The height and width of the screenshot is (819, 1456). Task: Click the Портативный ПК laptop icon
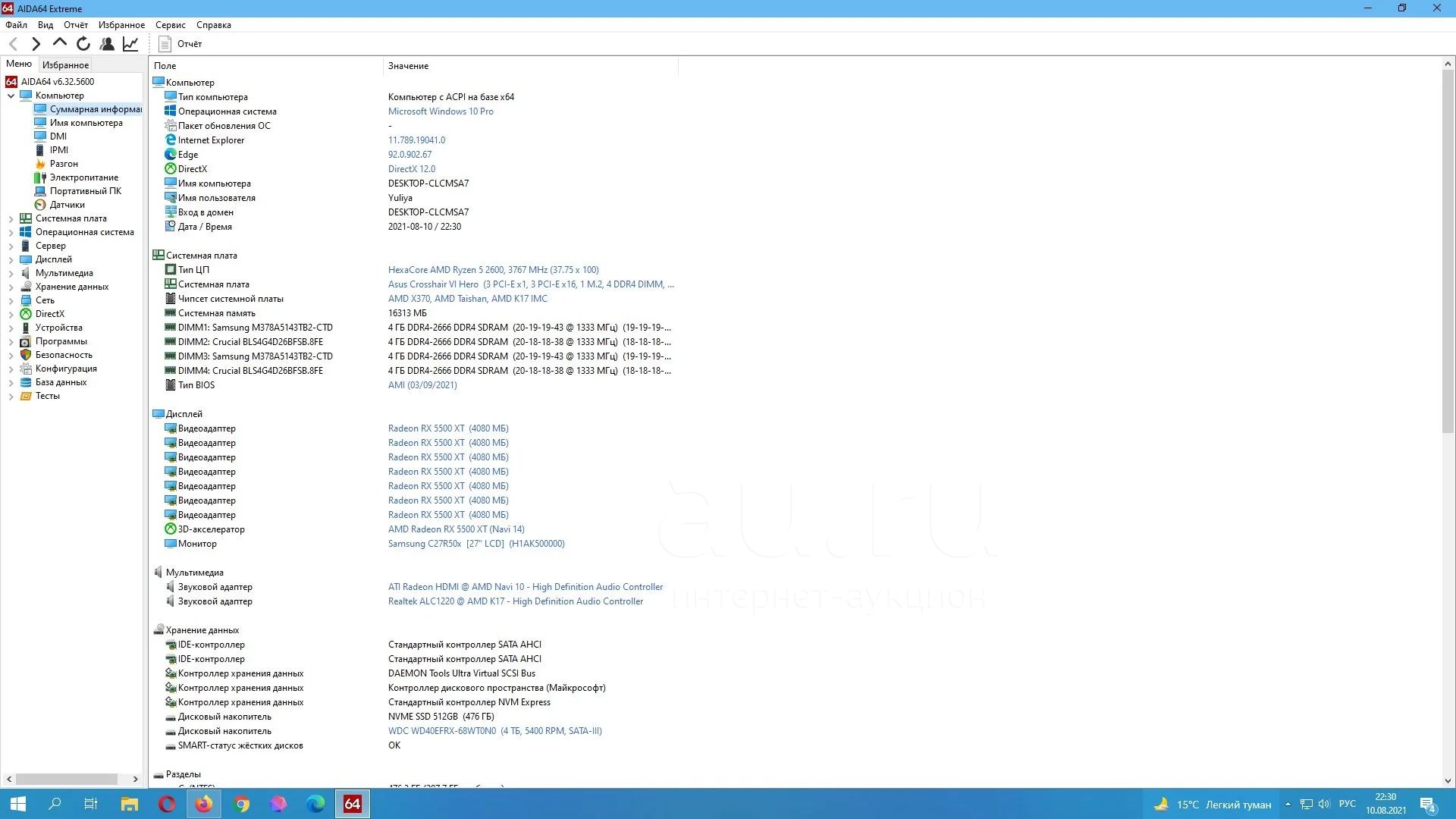(x=40, y=191)
